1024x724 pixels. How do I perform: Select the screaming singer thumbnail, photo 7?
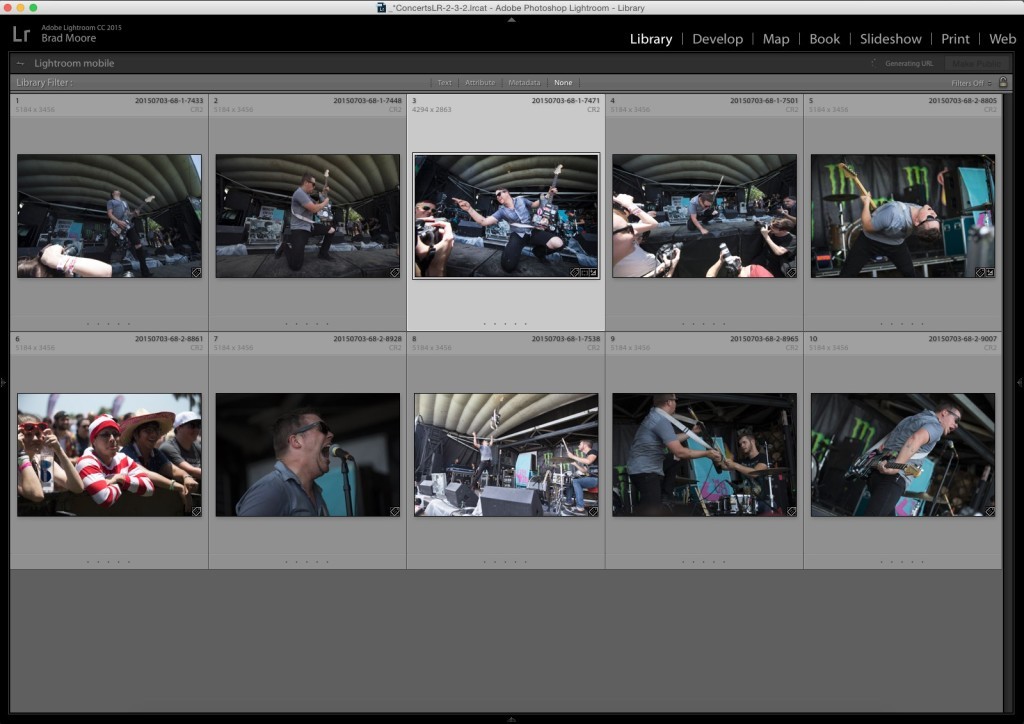click(307, 454)
